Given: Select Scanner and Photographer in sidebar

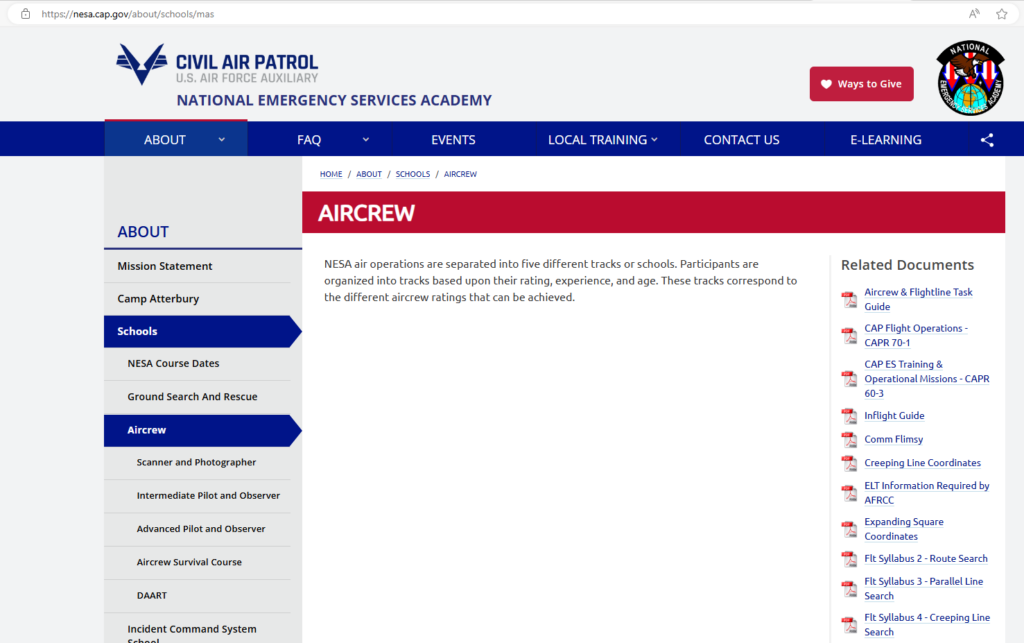Looking at the screenshot, I should click(x=196, y=463).
